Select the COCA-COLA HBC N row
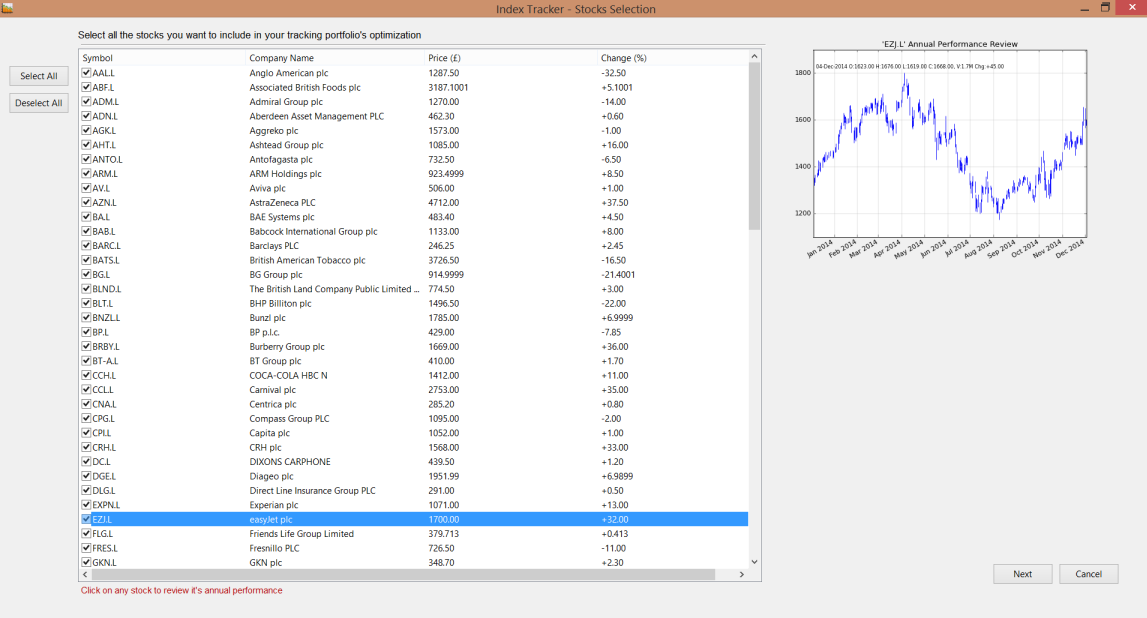1147x618 pixels. pos(414,375)
